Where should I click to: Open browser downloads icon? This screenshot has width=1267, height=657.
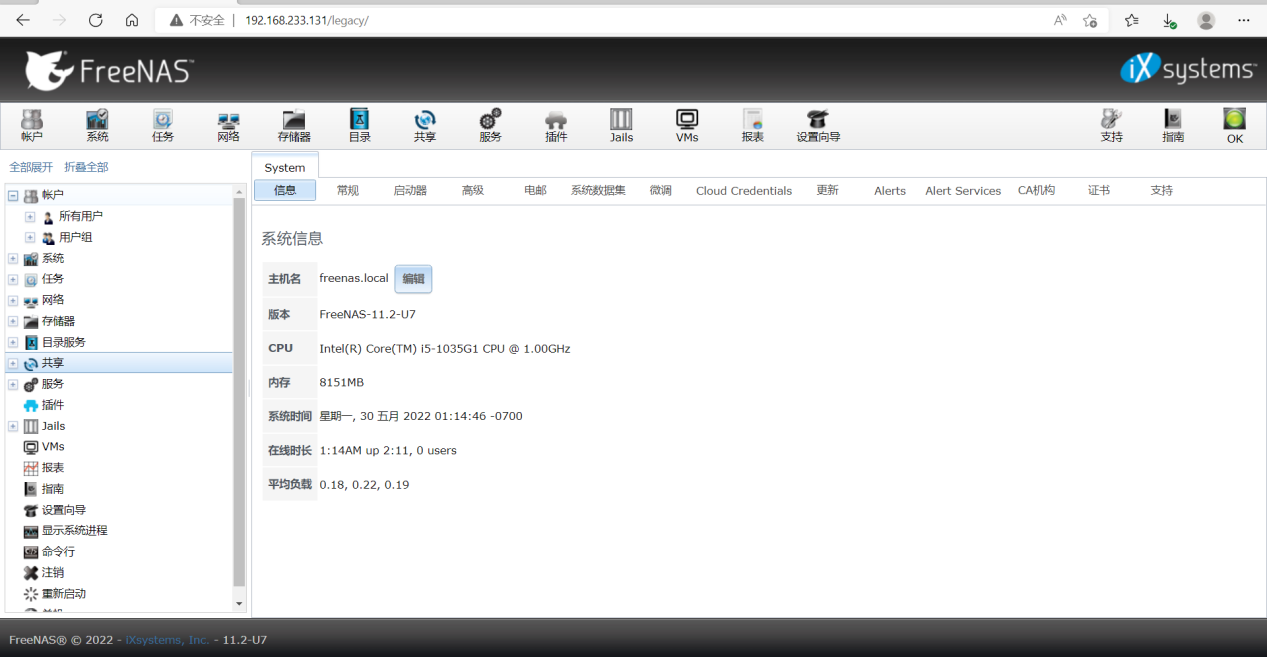click(x=1168, y=20)
